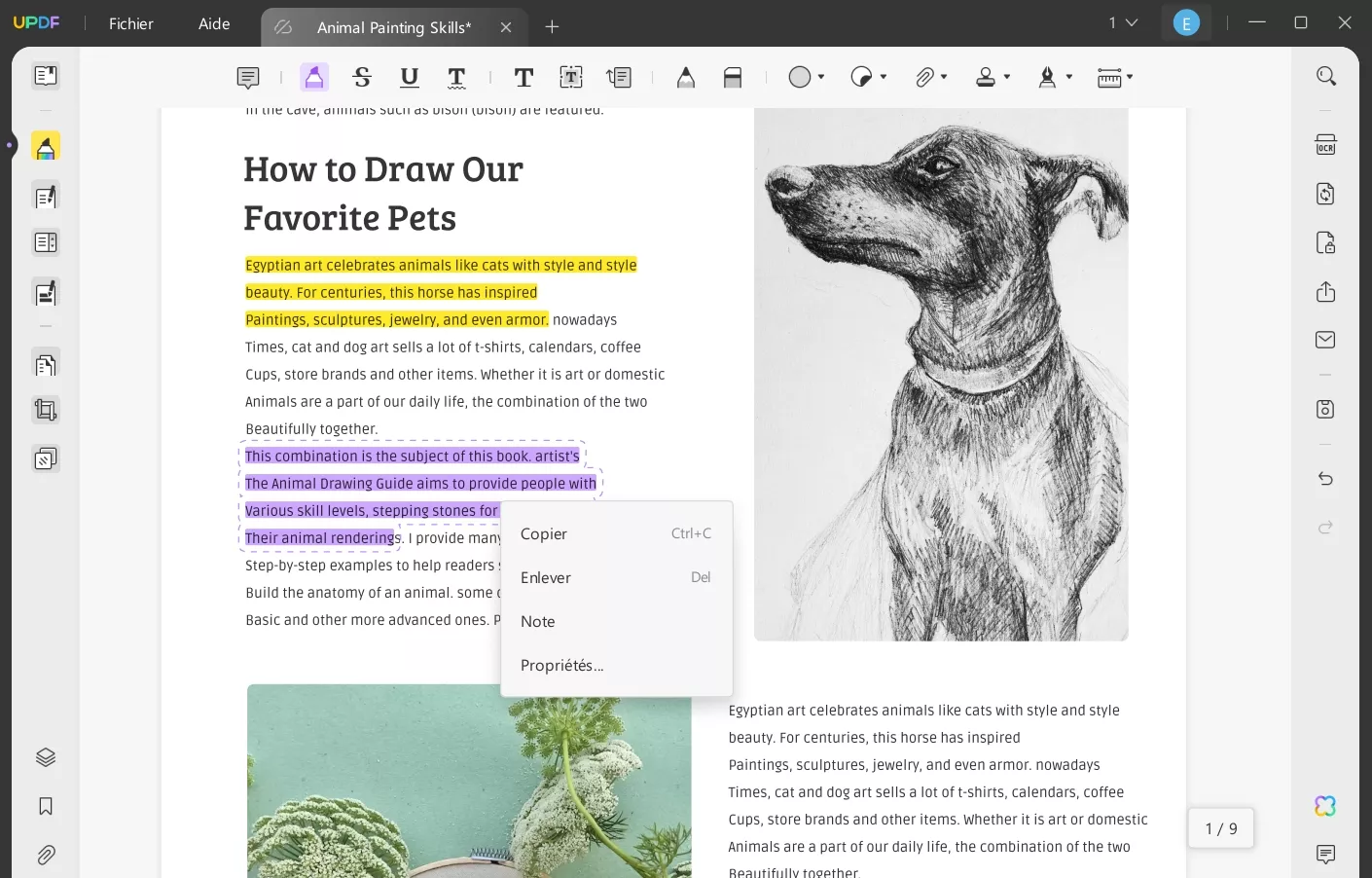Click the yellow highlighted Egyptian art text
The image size is (1372, 878).
[441, 292]
